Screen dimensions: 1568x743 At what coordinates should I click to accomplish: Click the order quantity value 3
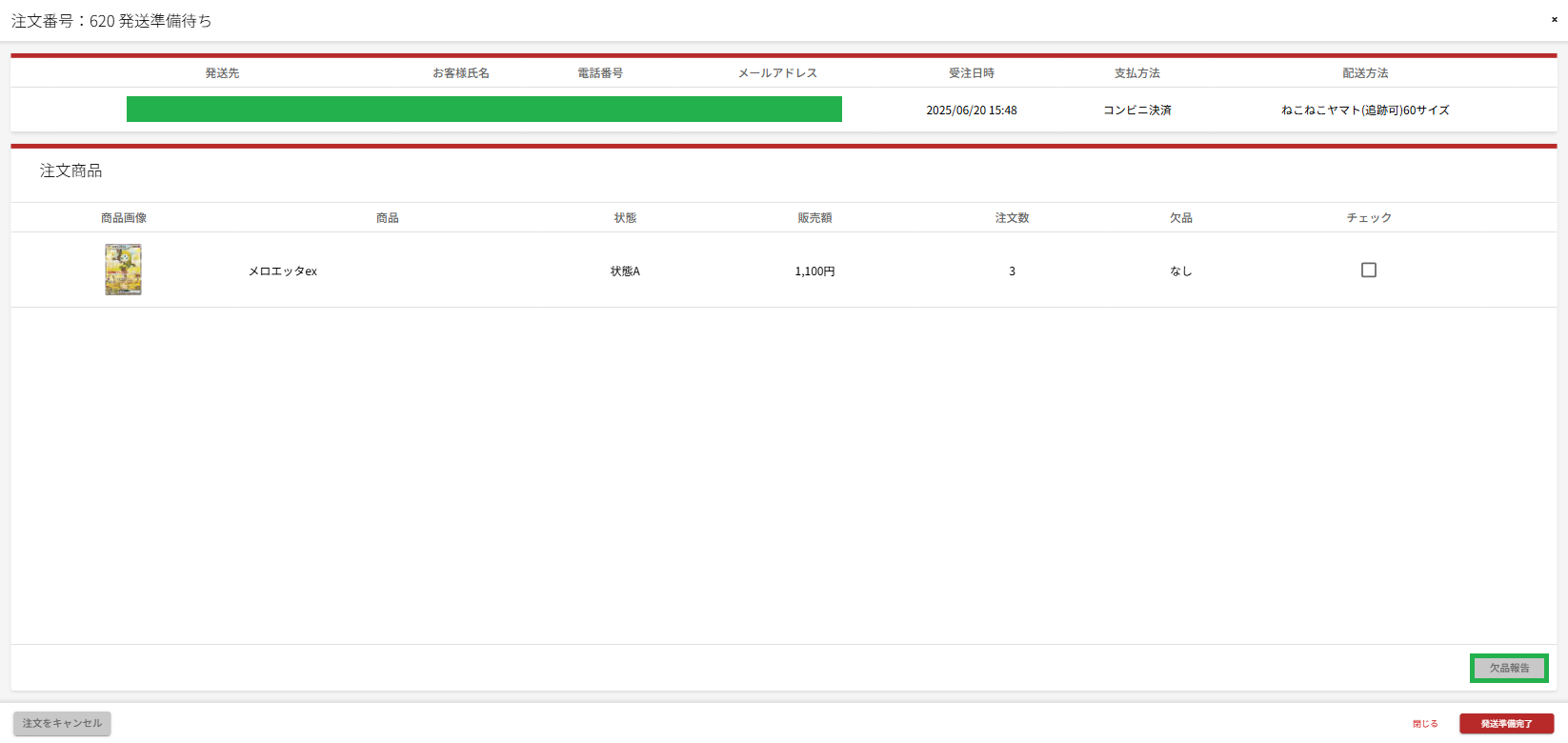click(1012, 271)
